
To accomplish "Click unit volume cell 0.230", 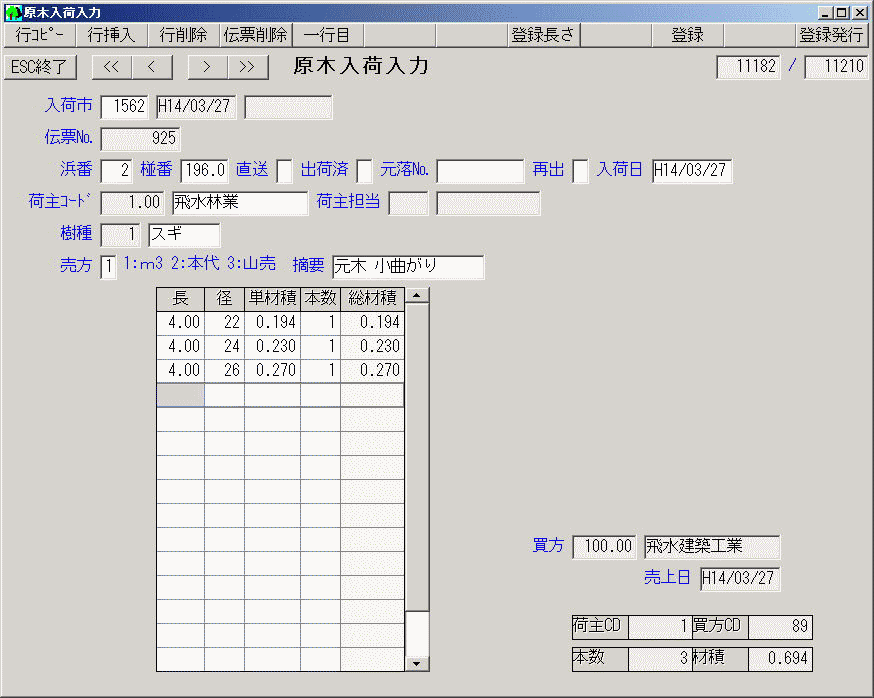I will 272,347.
